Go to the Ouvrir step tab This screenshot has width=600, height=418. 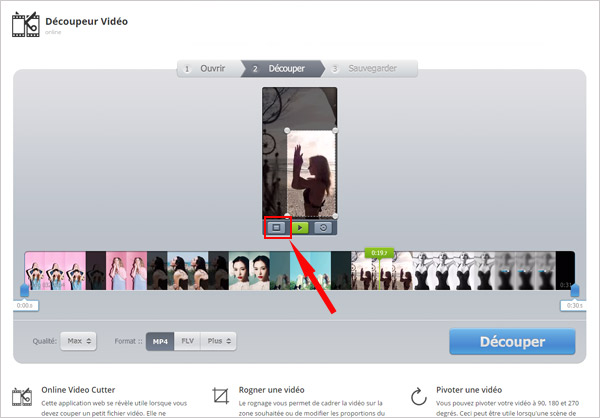209,69
